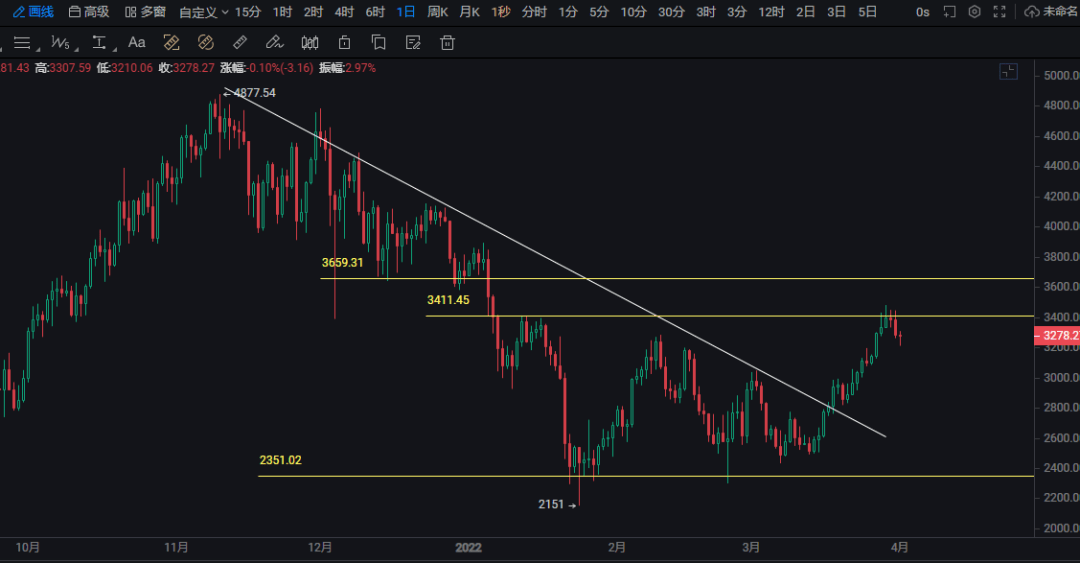Viewport: 1080px width, 563px height.
Task: Switch to the 2日 timeframe
Action: [x=806, y=12]
